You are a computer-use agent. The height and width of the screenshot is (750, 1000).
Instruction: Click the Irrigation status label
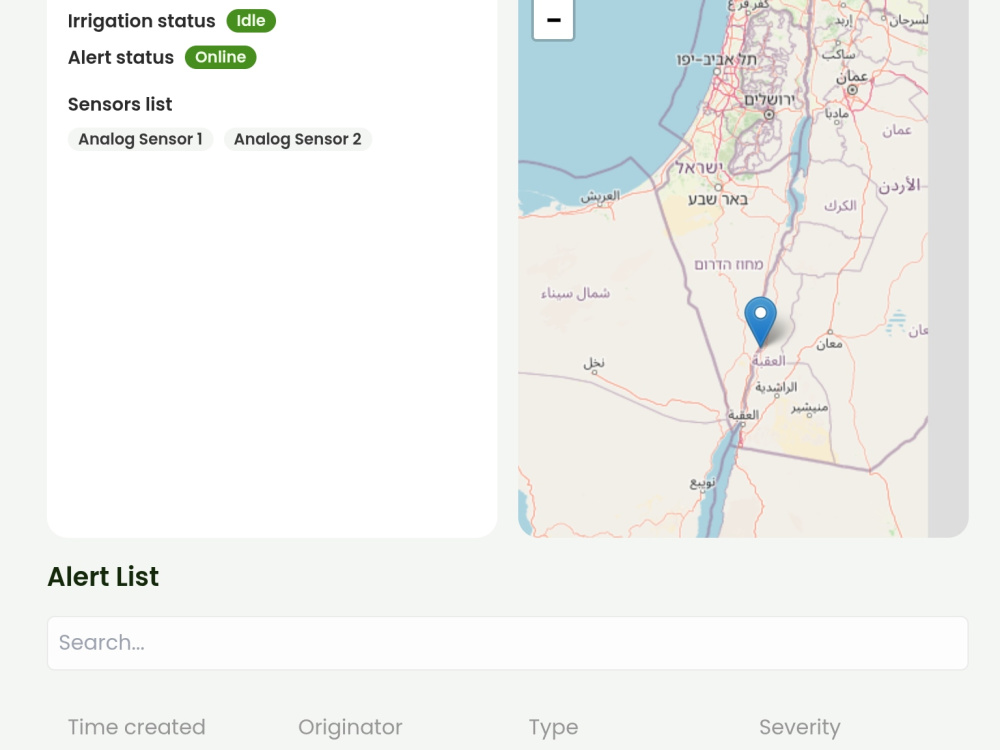click(142, 21)
